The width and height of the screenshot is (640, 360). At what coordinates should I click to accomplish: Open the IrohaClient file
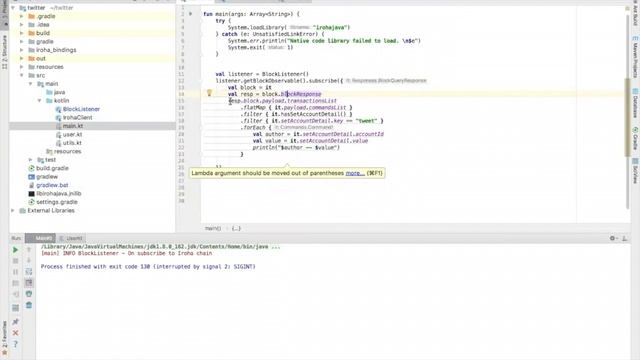point(77,118)
